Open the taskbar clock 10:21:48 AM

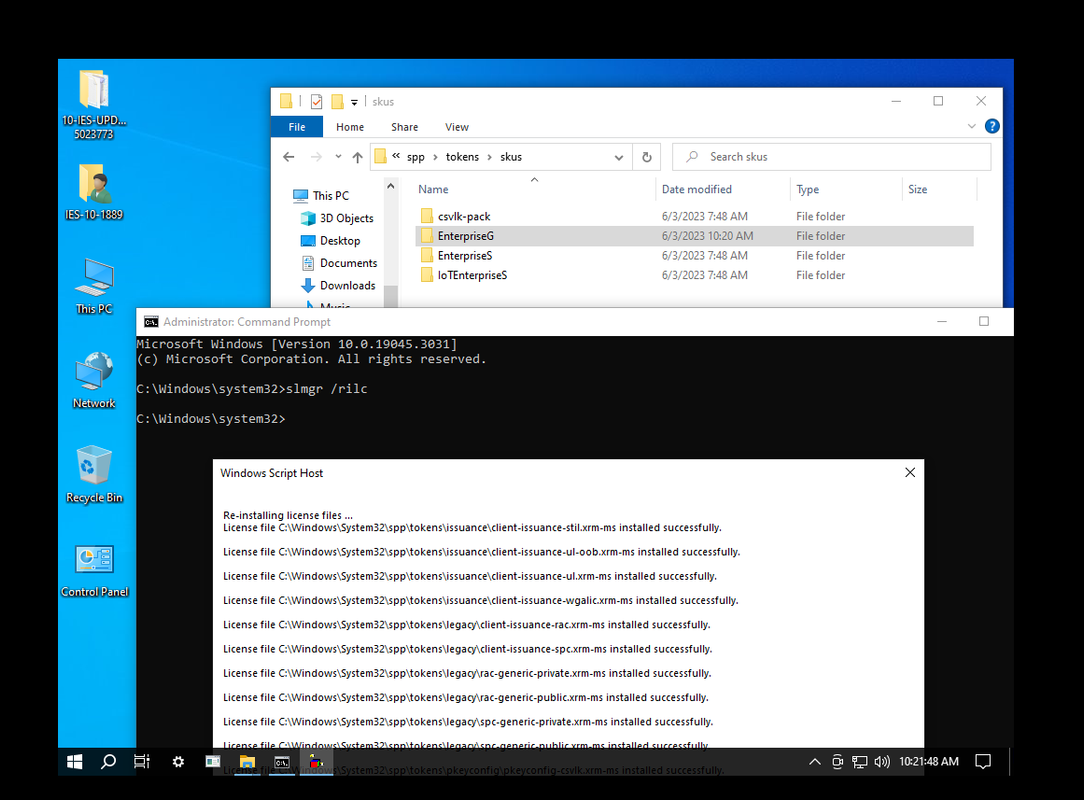[928, 762]
